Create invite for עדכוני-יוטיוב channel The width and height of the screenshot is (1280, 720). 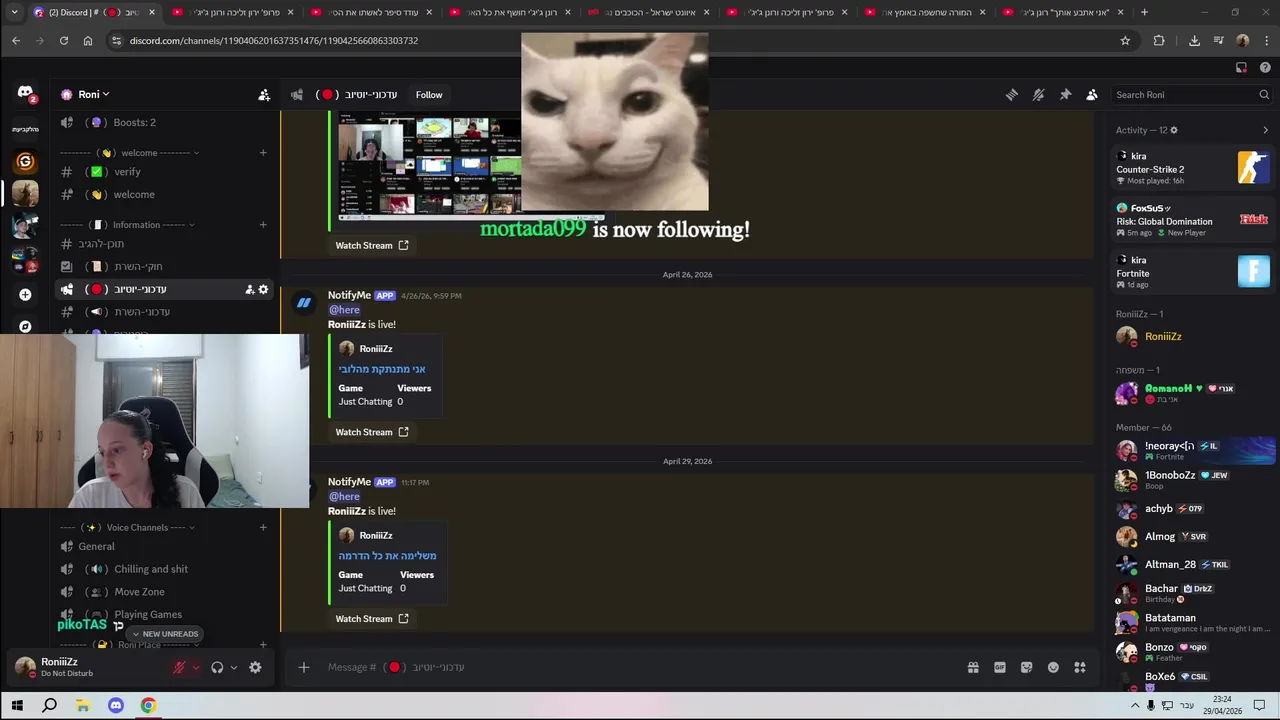[249, 289]
